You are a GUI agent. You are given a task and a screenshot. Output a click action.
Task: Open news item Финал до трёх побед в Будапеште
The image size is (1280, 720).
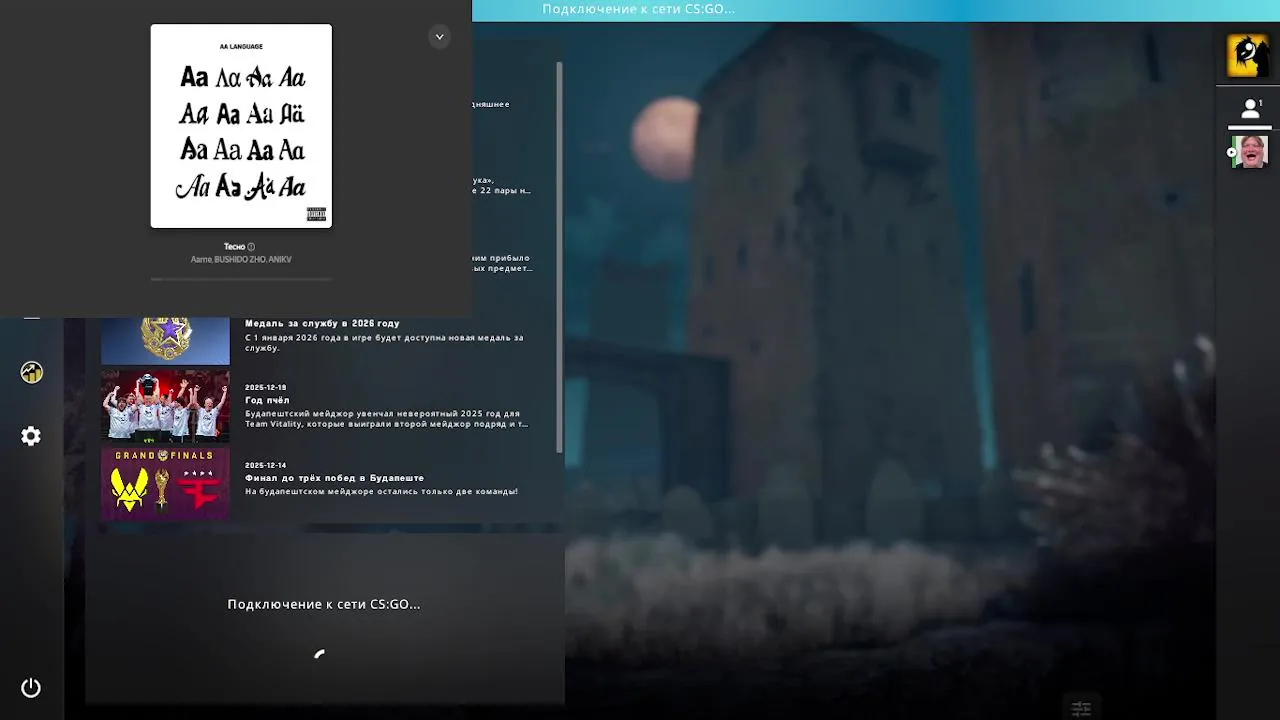tap(334, 478)
